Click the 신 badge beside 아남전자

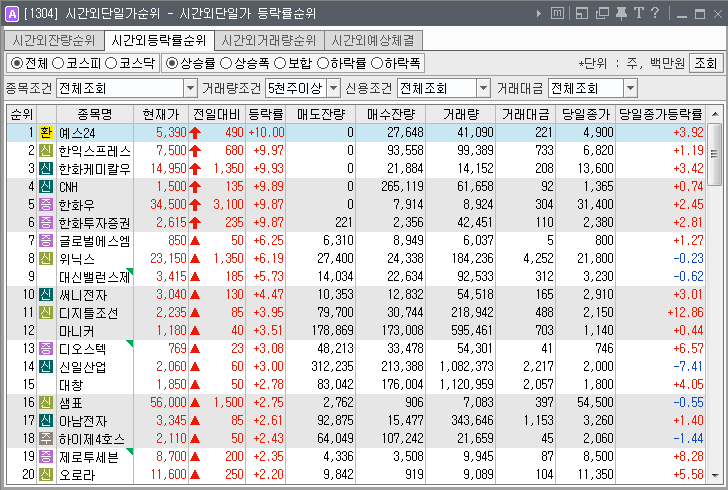tap(46, 421)
